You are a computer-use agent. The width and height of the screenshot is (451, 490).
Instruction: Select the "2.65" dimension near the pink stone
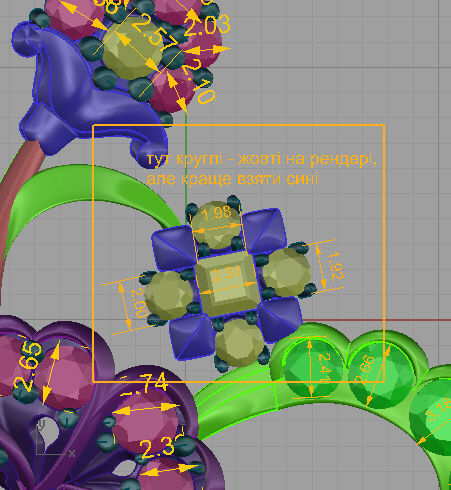pos(29,367)
